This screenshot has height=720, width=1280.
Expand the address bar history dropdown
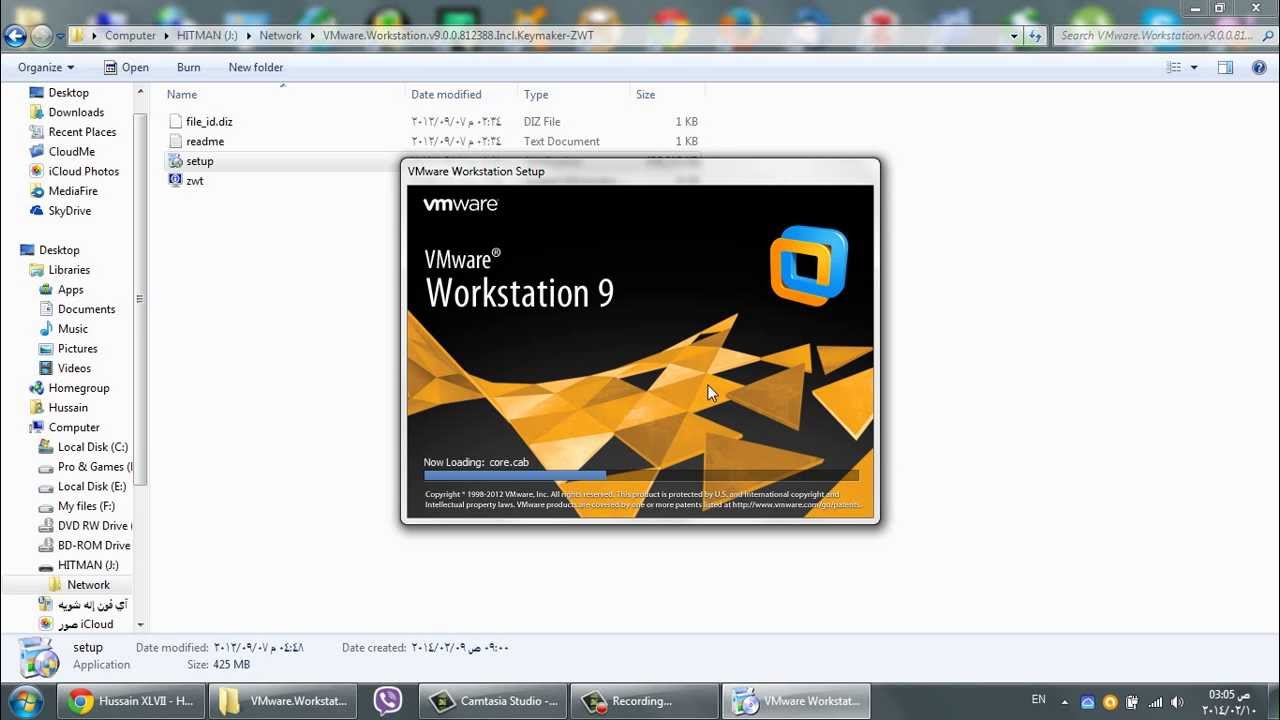tap(1014, 36)
